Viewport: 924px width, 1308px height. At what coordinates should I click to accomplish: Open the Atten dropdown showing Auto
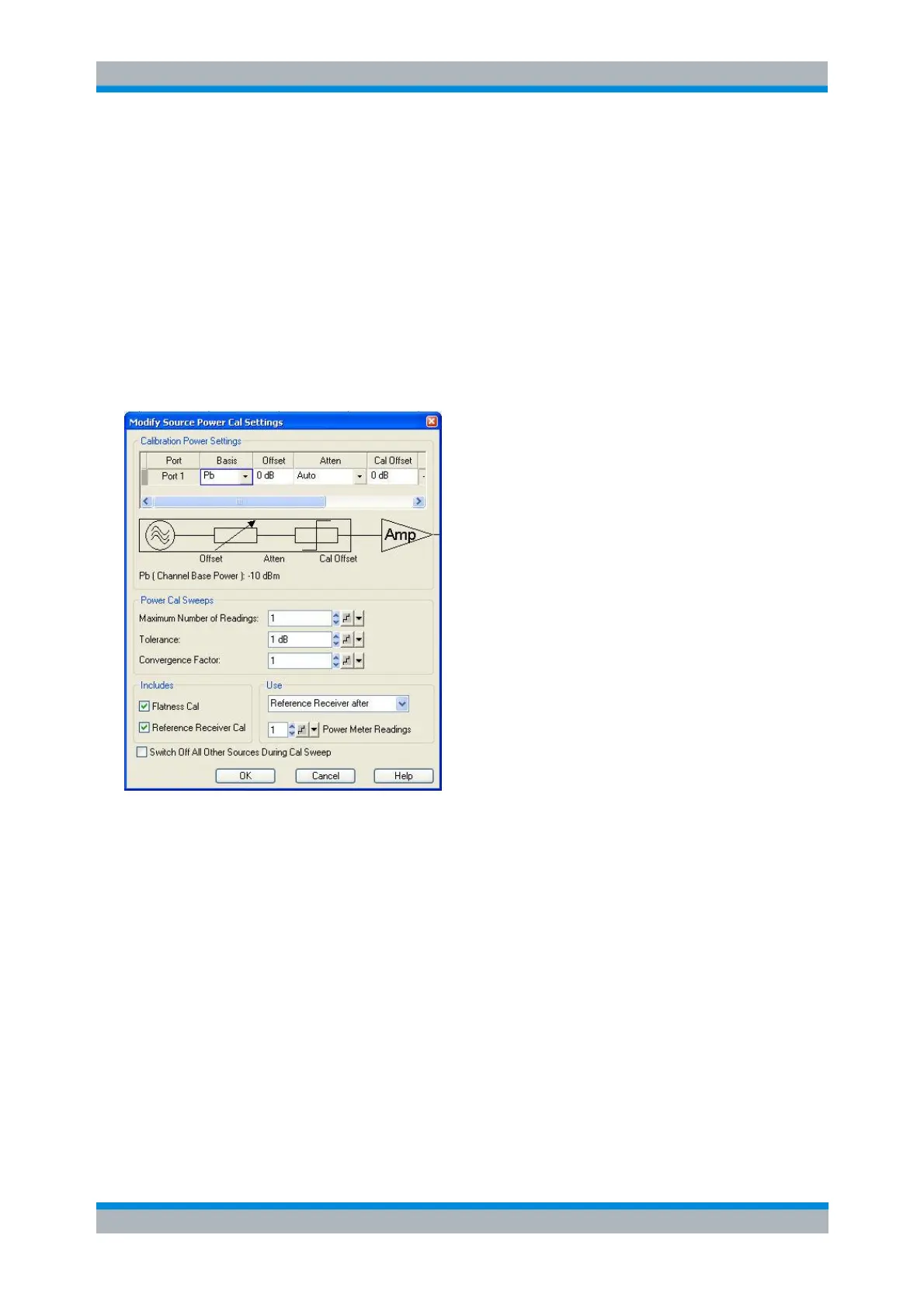pyautogui.click(x=360, y=476)
